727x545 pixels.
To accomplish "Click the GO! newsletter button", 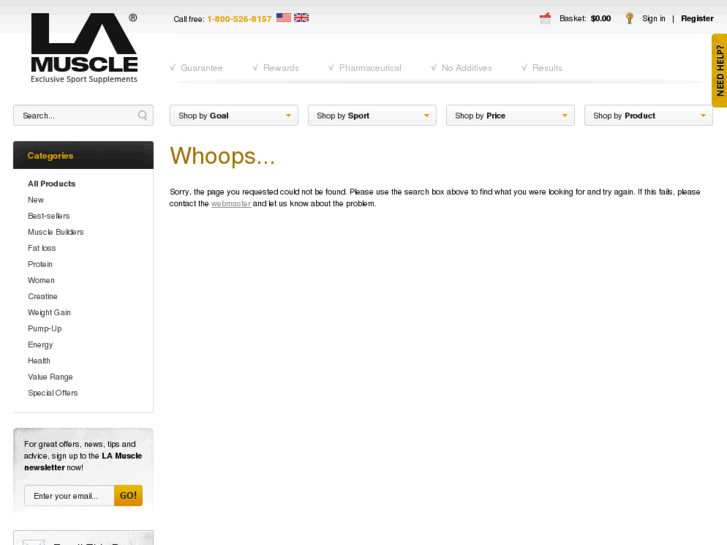I will [x=128, y=496].
